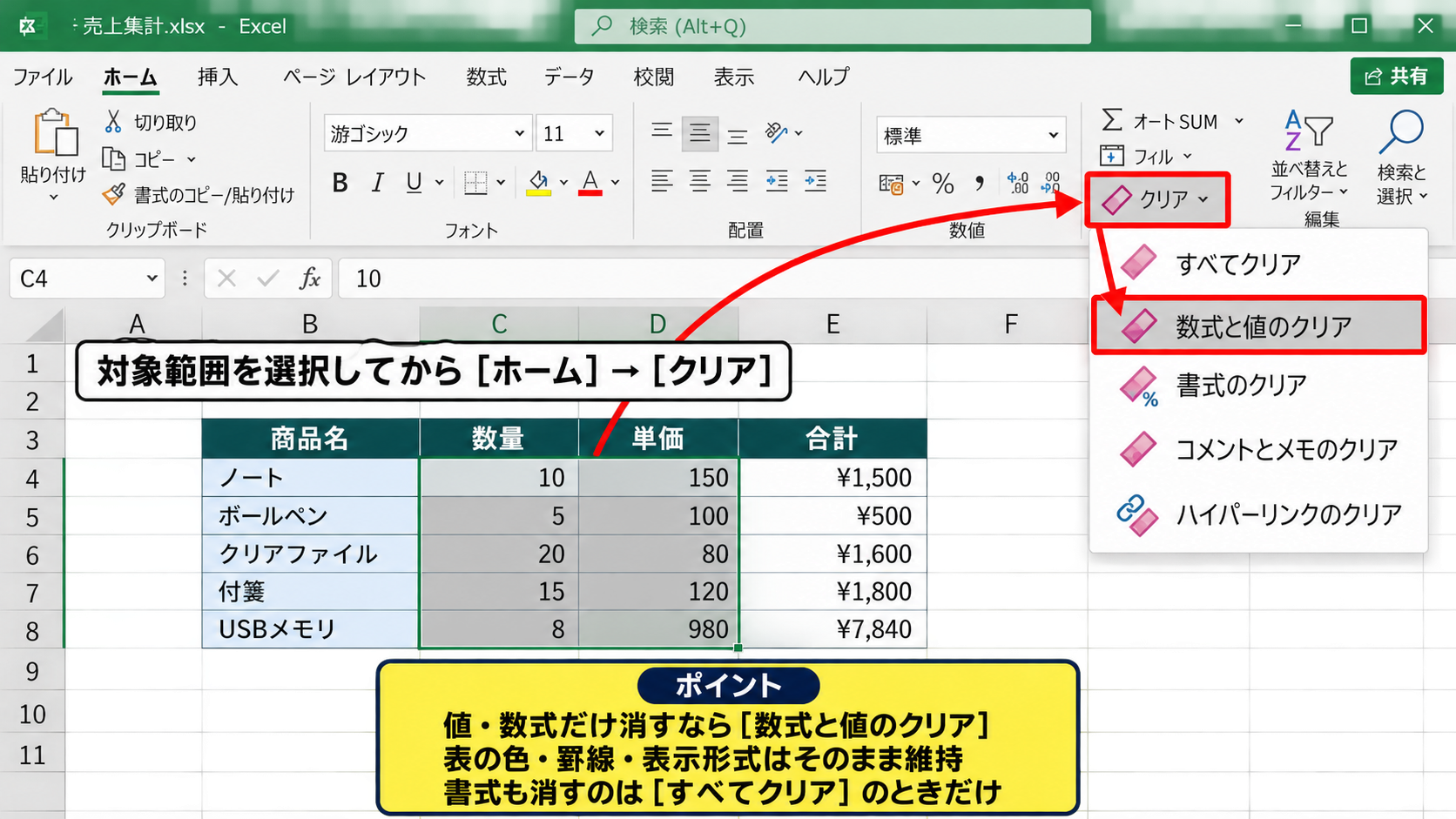Click the search box (検索 Alt+Q)
The height and width of the screenshot is (819, 1456).
click(x=832, y=26)
